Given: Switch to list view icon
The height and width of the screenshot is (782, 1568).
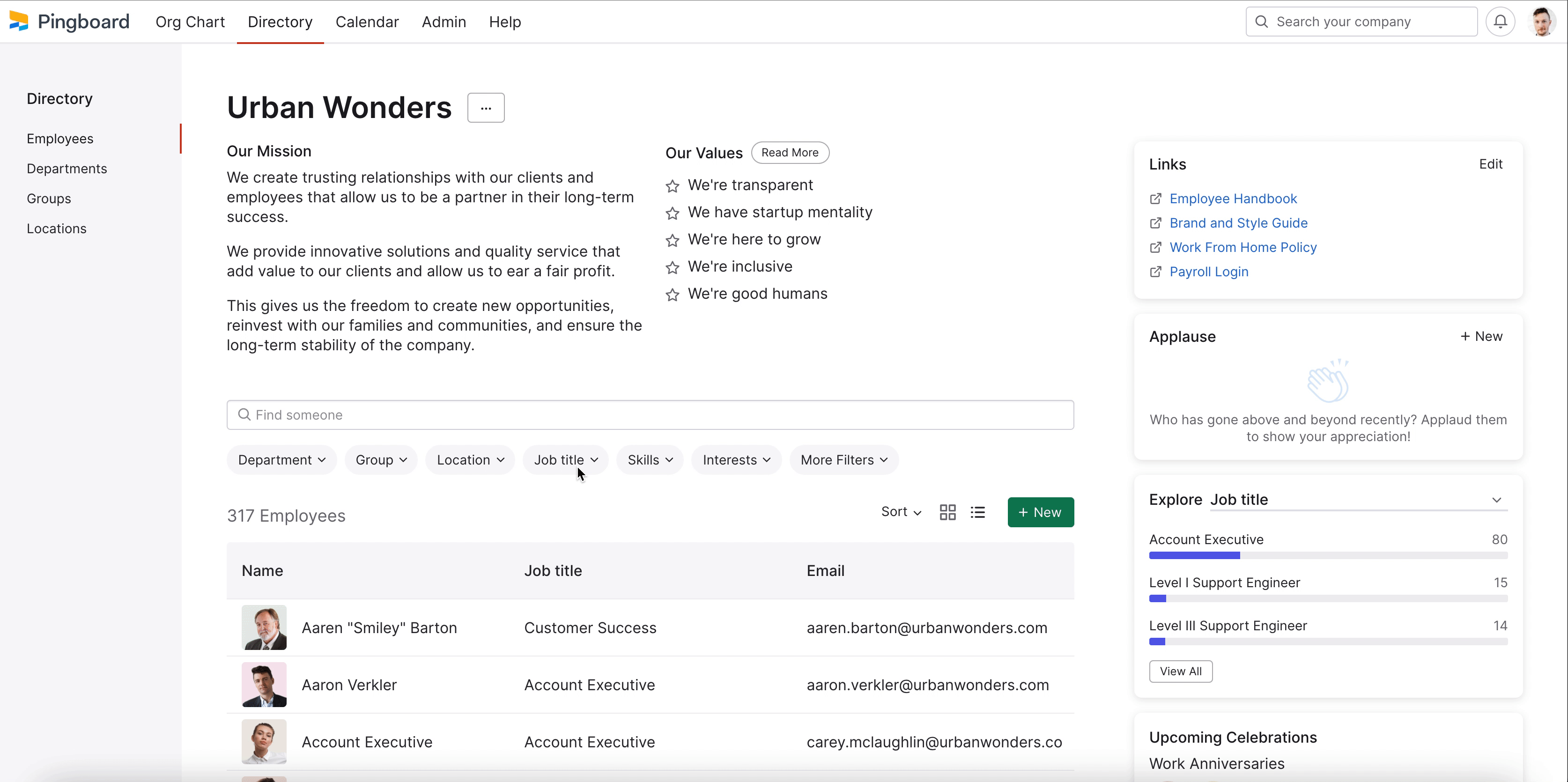Looking at the screenshot, I should tap(977, 512).
